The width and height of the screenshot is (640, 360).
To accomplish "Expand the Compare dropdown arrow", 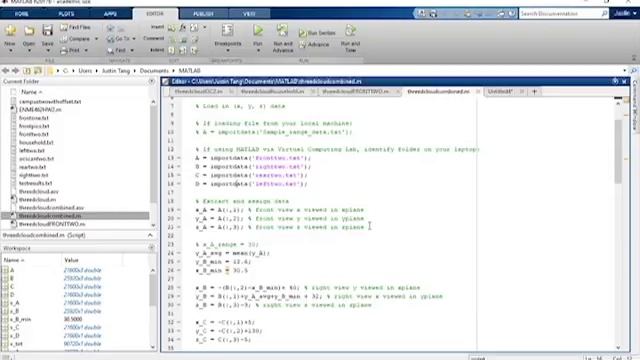I will tap(96, 39).
